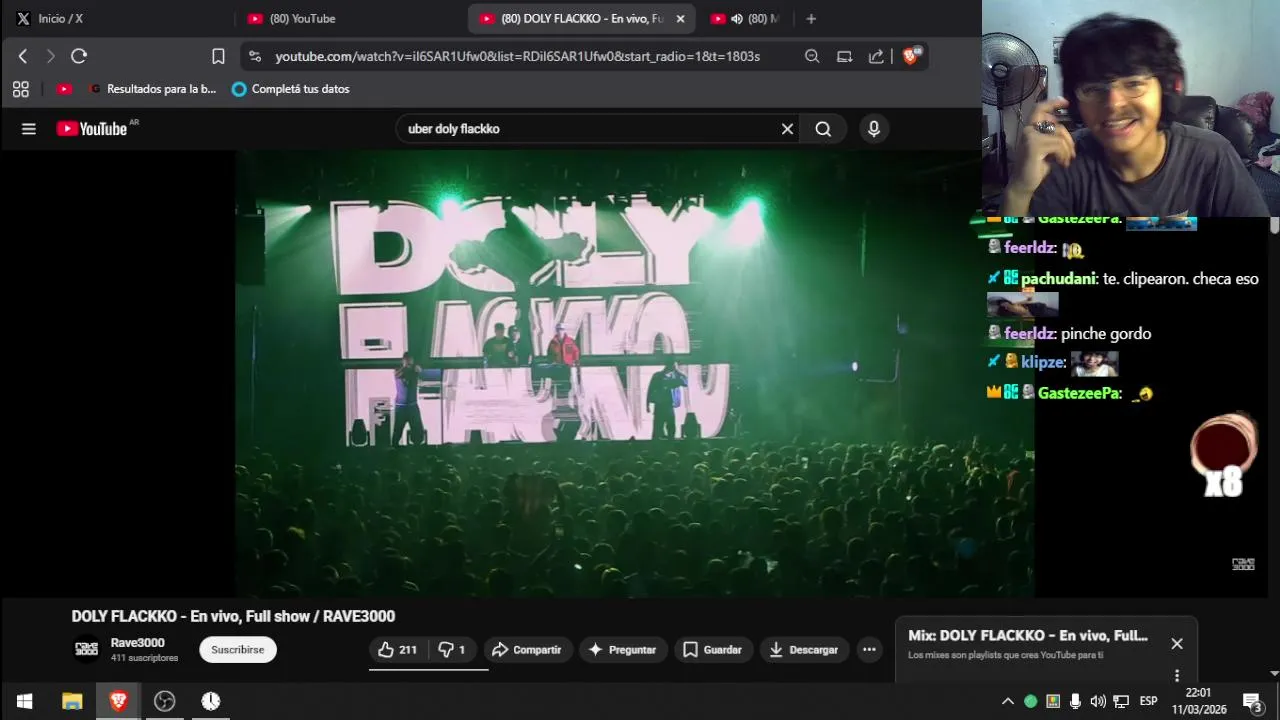Open the Windows Start menu

click(x=24, y=701)
